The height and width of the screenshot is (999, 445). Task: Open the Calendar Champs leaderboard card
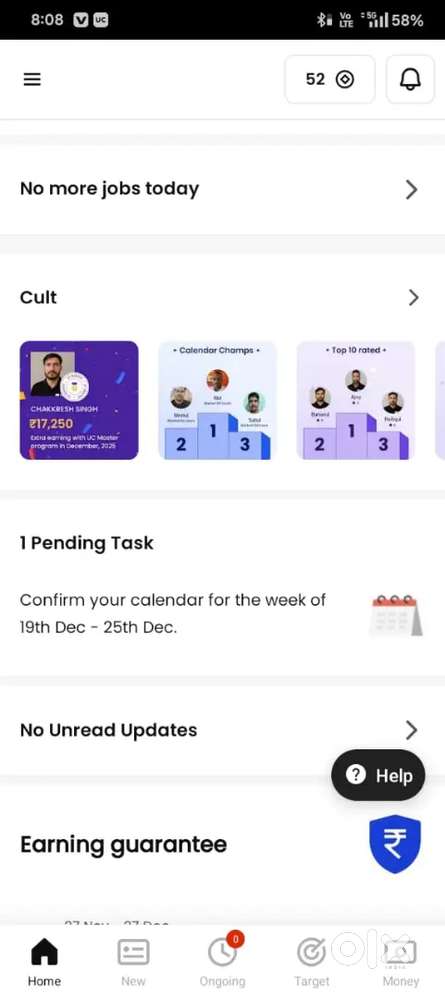(217, 400)
